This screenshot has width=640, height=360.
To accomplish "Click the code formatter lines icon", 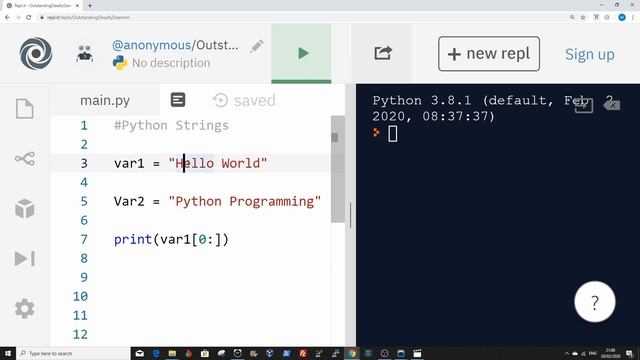I will [x=178, y=100].
